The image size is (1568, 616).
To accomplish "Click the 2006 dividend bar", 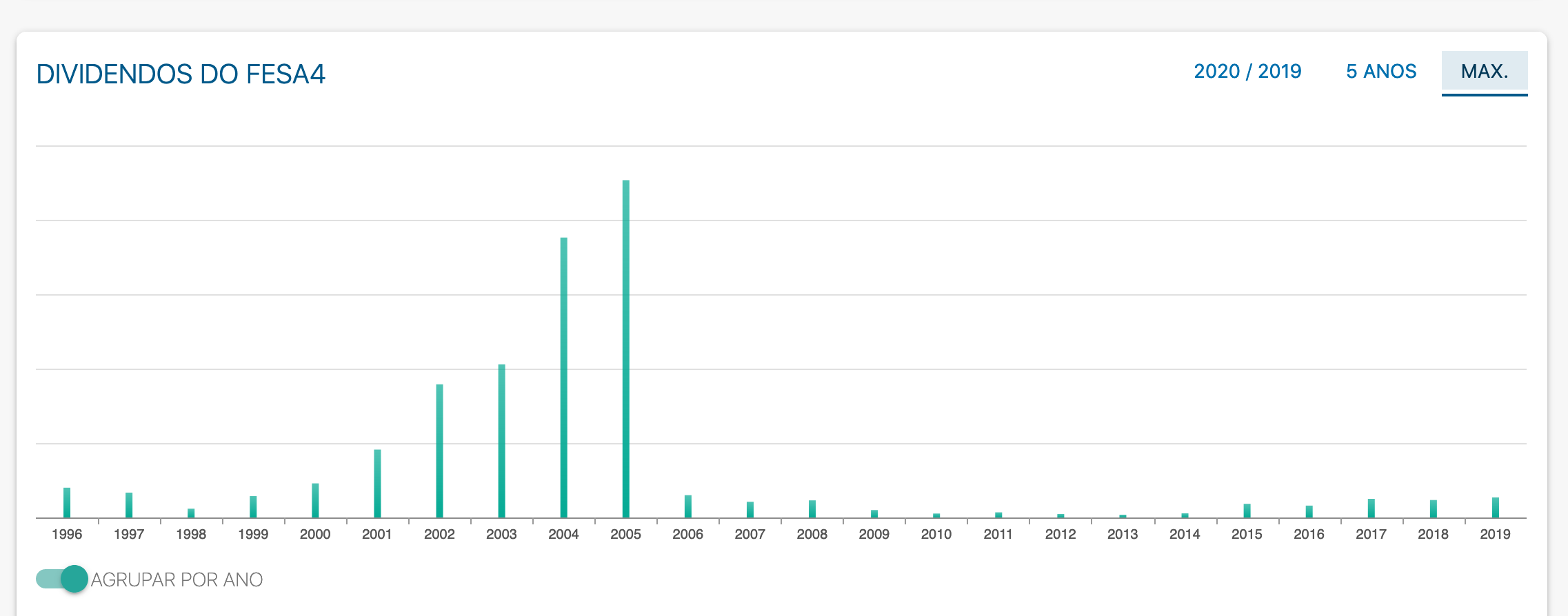I will point(688,506).
